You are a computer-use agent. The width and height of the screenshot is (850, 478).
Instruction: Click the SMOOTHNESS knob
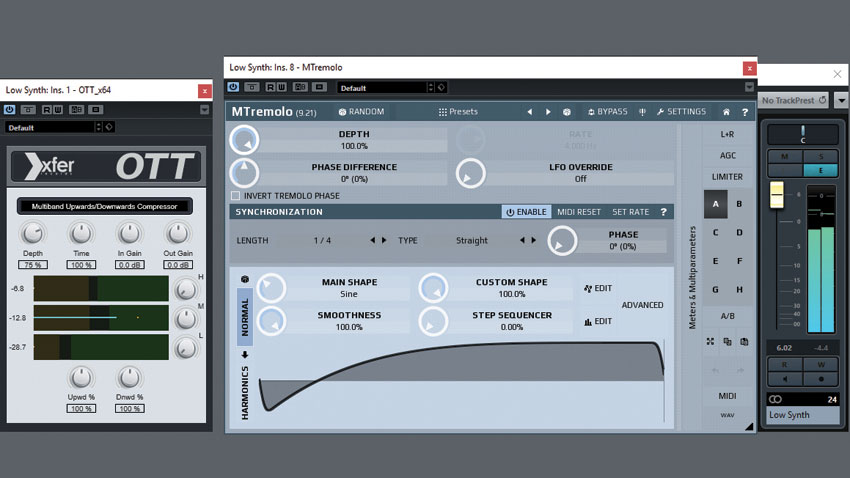click(271, 321)
